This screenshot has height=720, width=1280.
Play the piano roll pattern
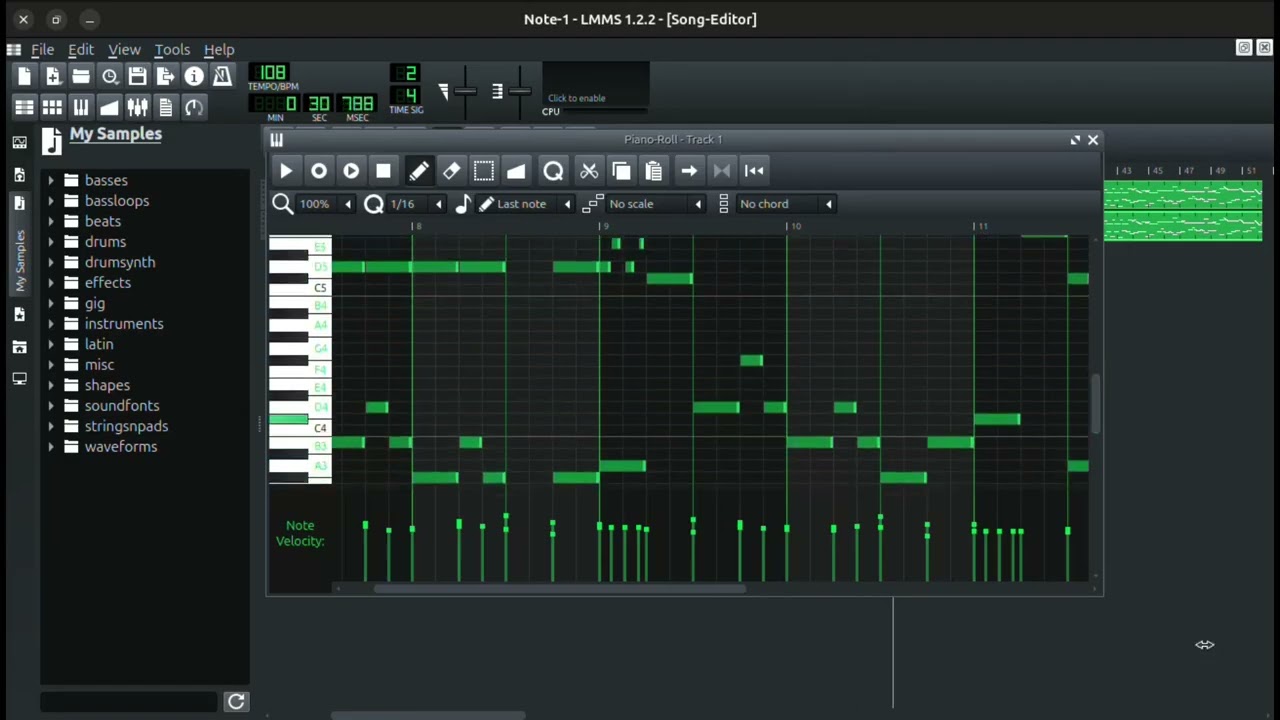tap(286, 171)
